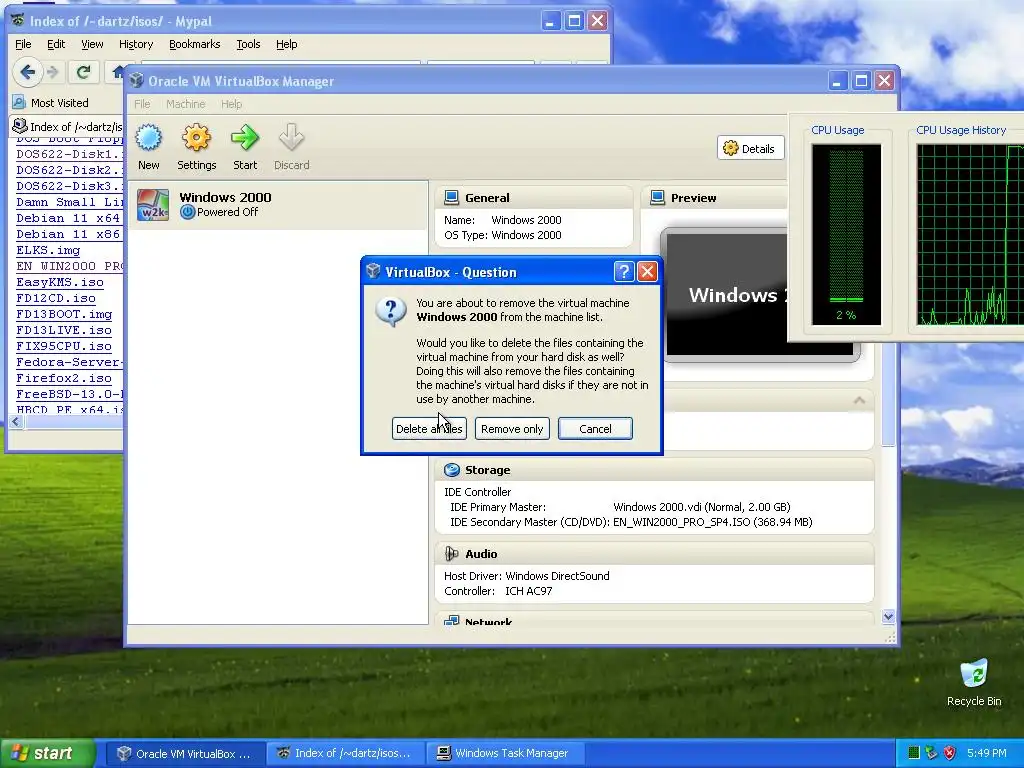
Task: Click the Task Manager CPU tray icon
Action: tap(914, 753)
